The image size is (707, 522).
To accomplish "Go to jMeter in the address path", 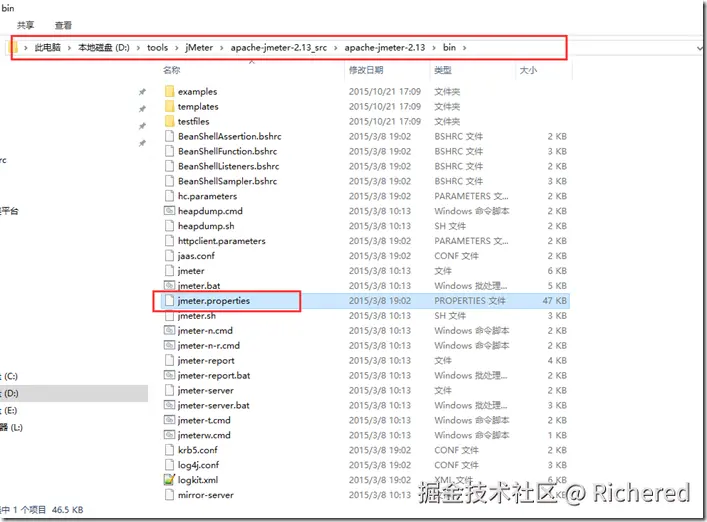I will click(199, 47).
